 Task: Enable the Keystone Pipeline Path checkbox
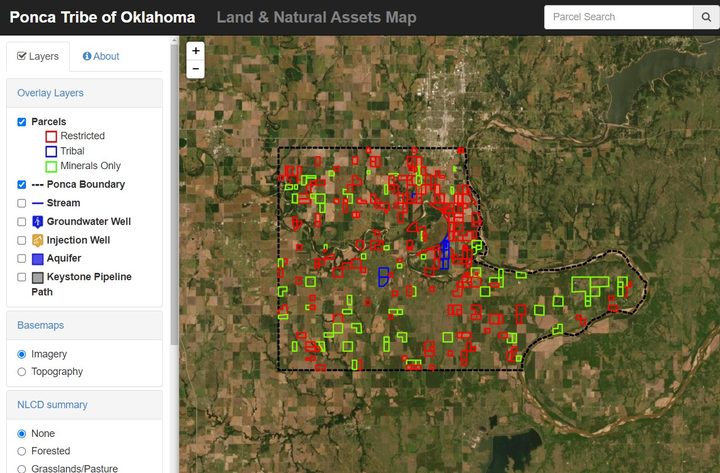22,277
